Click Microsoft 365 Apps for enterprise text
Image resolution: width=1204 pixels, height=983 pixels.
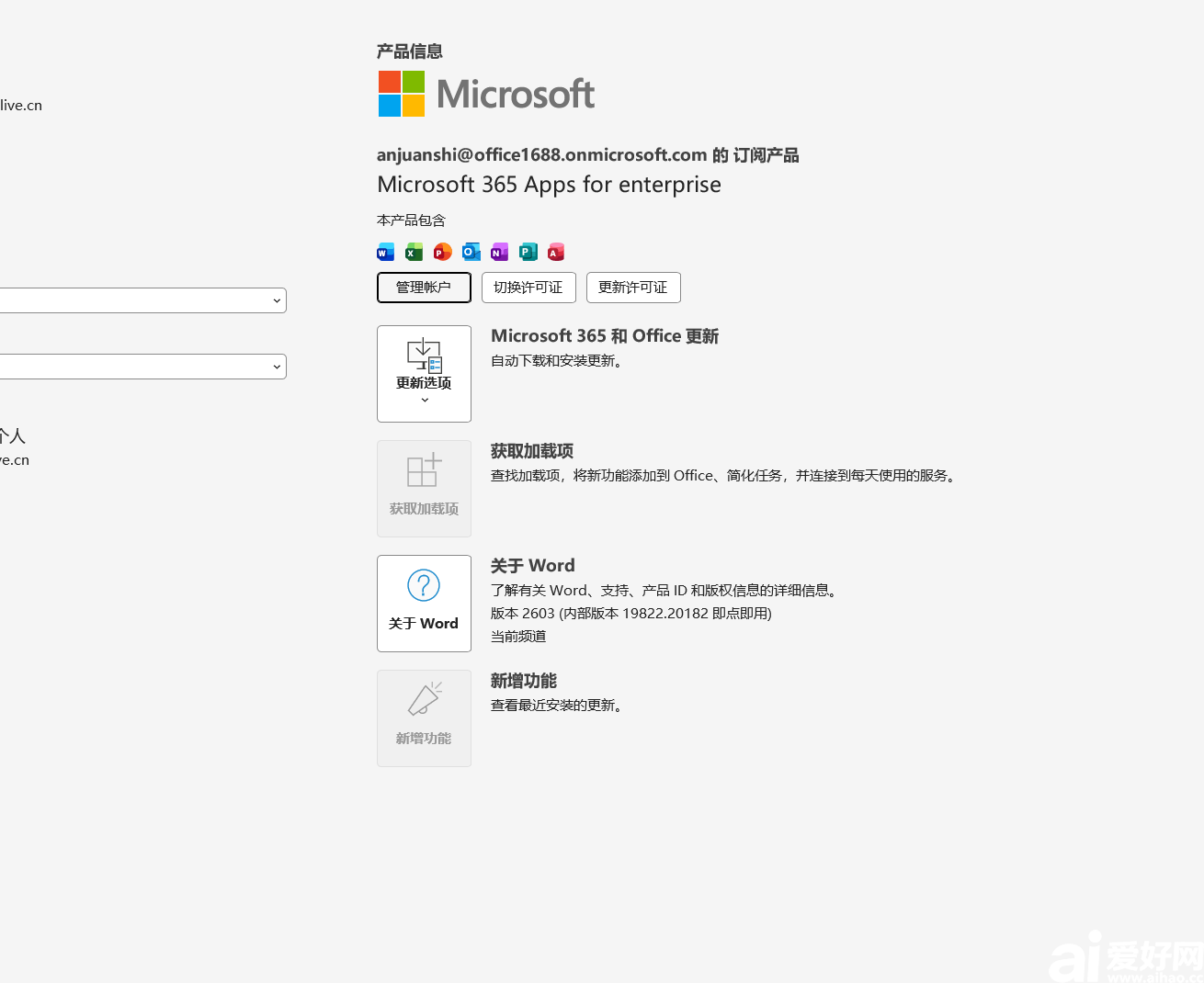coord(549,185)
